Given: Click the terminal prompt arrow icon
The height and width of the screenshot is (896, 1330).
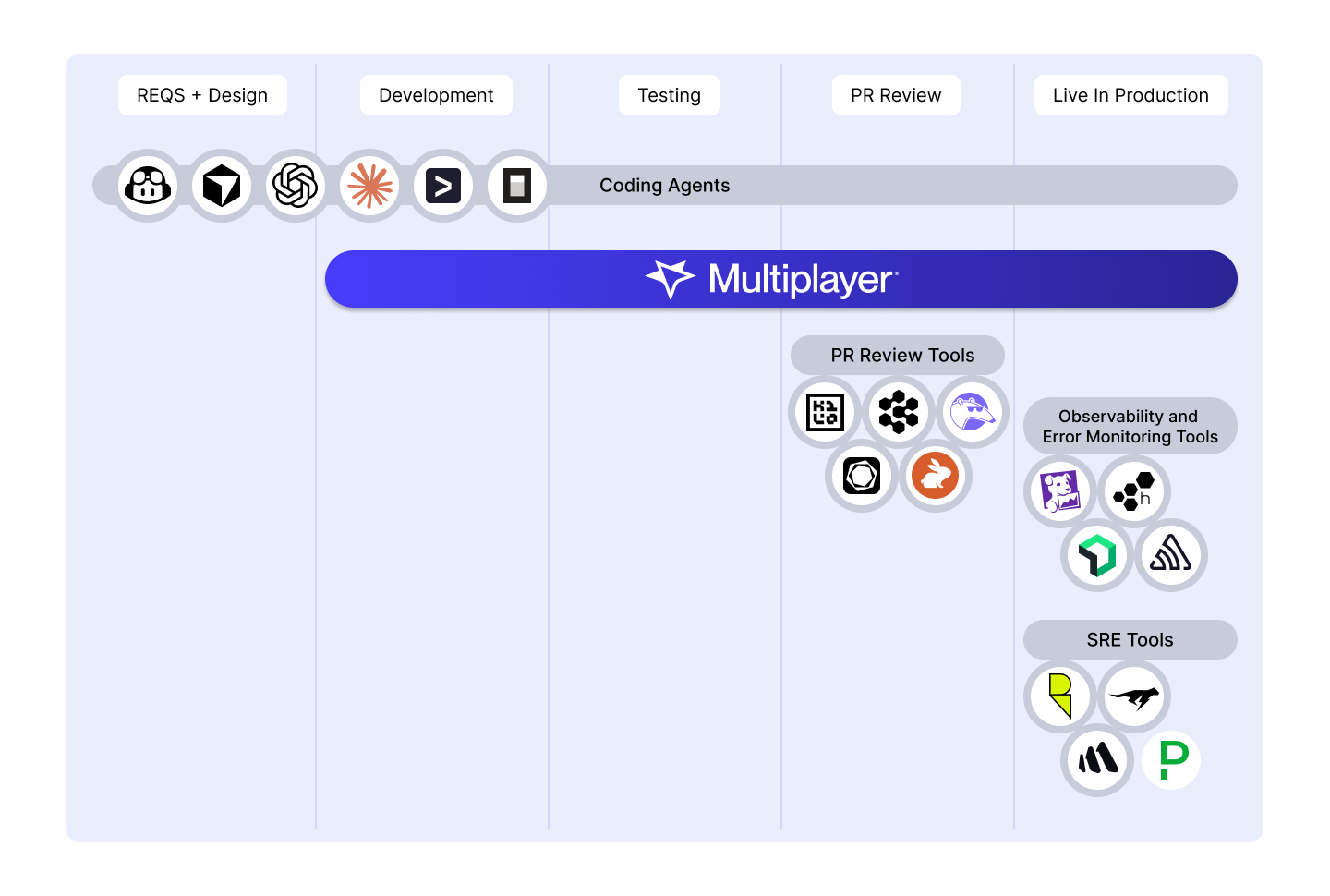Looking at the screenshot, I should pyautogui.click(x=443, y=186).
